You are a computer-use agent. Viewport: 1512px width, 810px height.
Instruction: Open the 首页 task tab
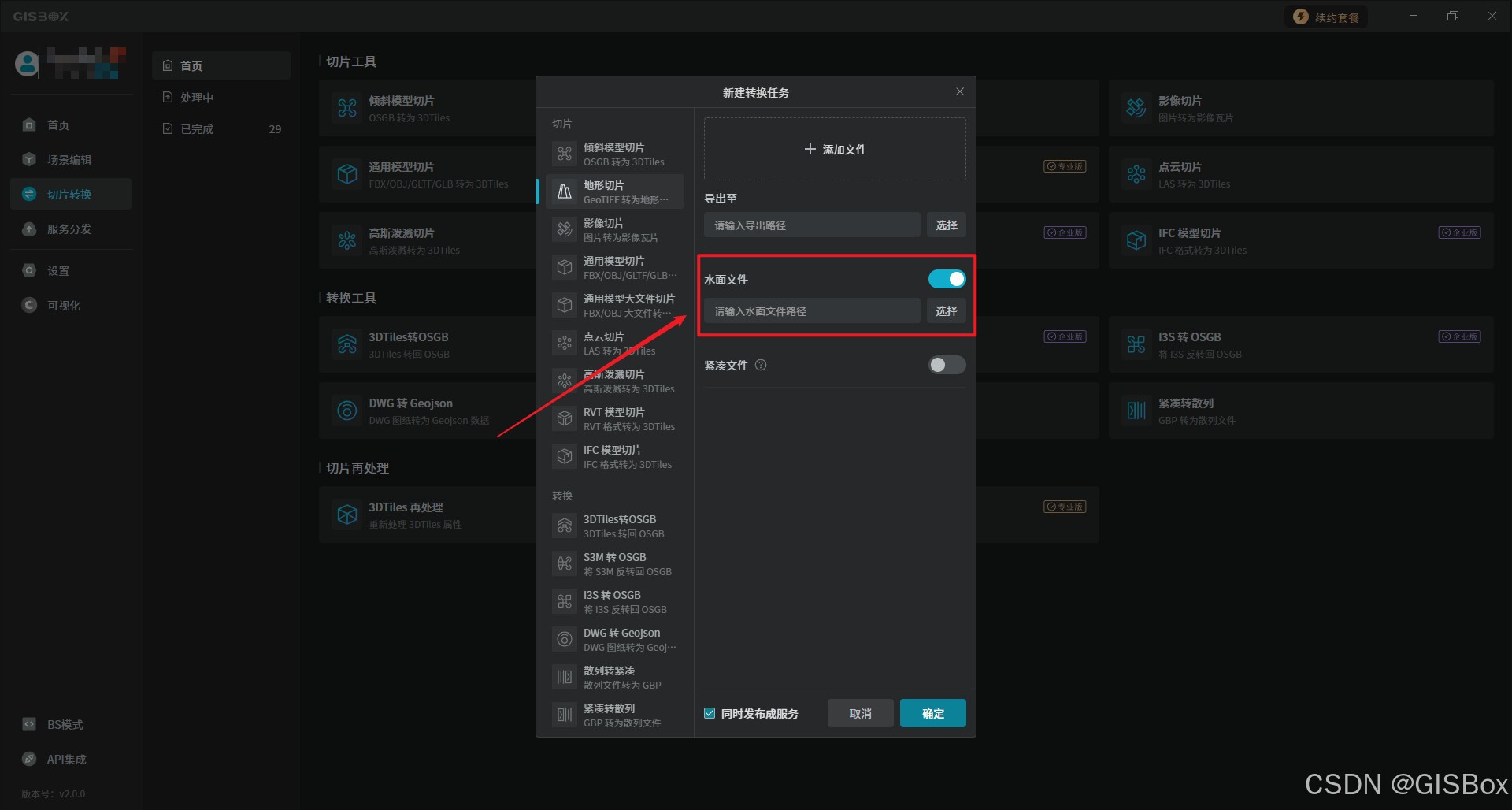pos(221,65)
